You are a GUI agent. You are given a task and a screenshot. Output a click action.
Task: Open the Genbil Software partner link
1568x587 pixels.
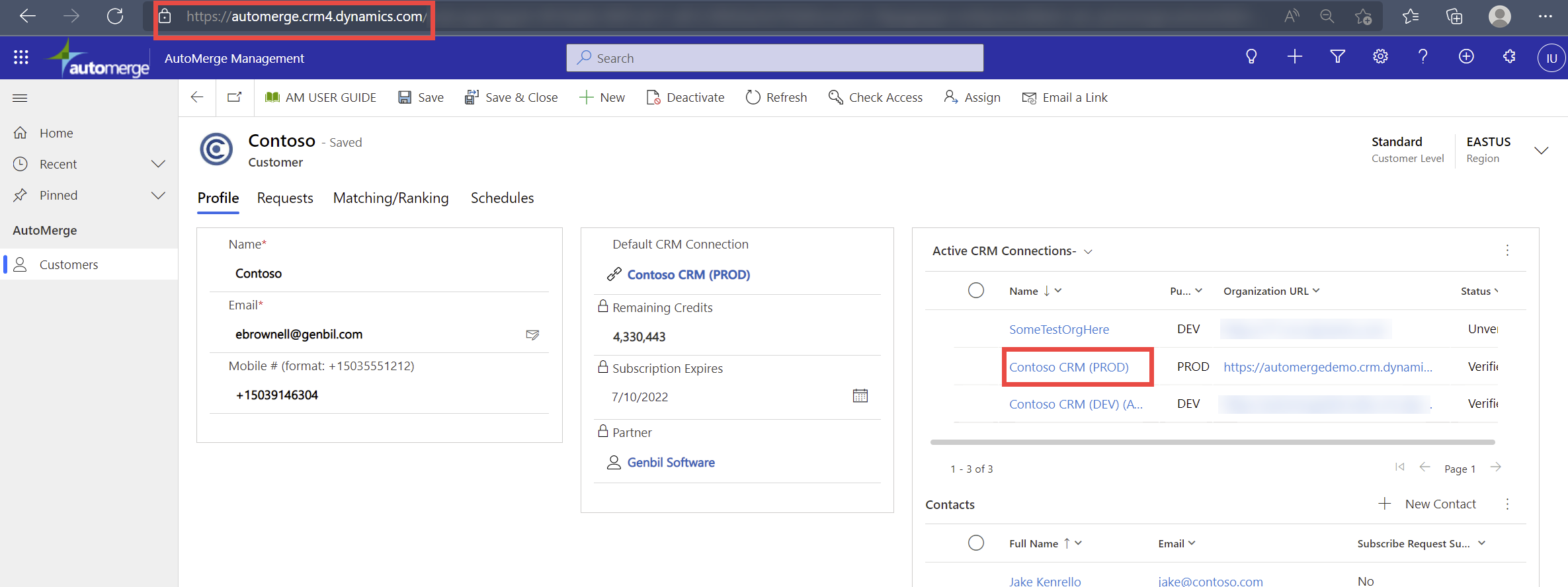[671, 462]
